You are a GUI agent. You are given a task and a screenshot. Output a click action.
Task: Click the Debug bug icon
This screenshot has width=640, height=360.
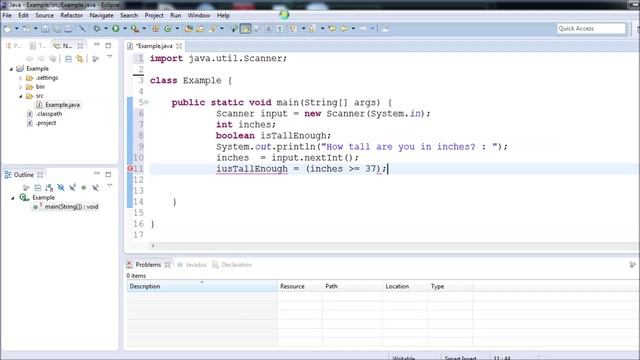(97, 29)
